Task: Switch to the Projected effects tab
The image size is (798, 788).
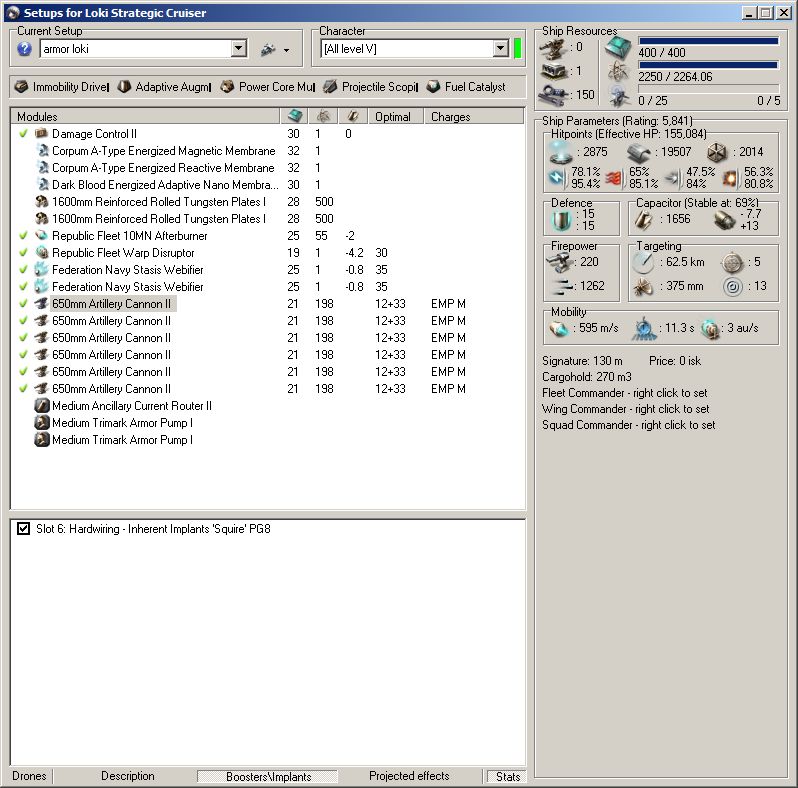Action: click(x=409, y=776)
